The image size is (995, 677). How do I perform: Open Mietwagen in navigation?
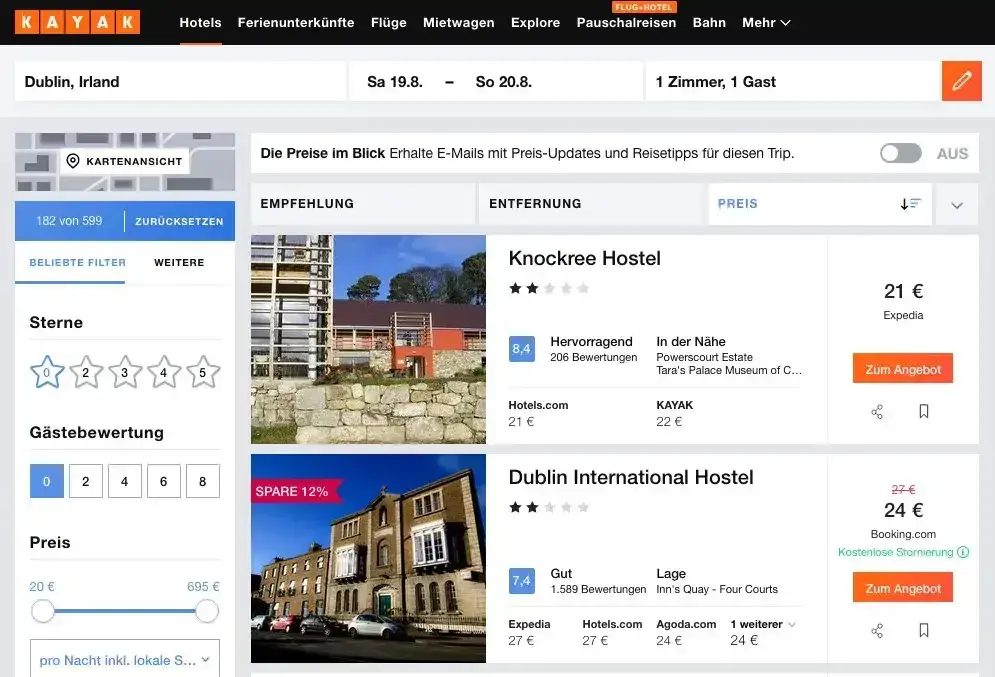tap(459, 22)
